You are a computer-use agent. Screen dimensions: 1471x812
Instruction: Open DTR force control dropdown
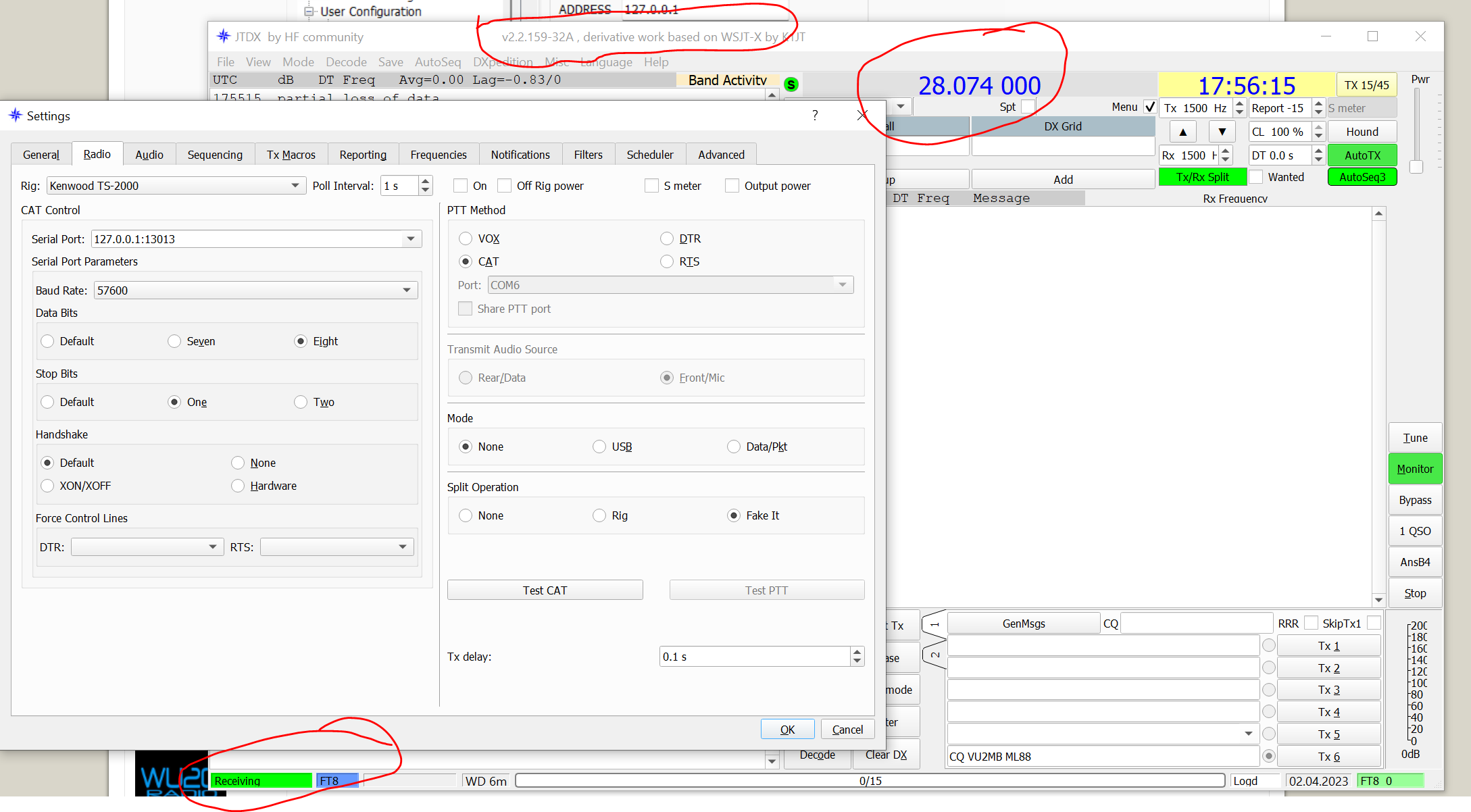pyautogui.click(x=147, y=547)
